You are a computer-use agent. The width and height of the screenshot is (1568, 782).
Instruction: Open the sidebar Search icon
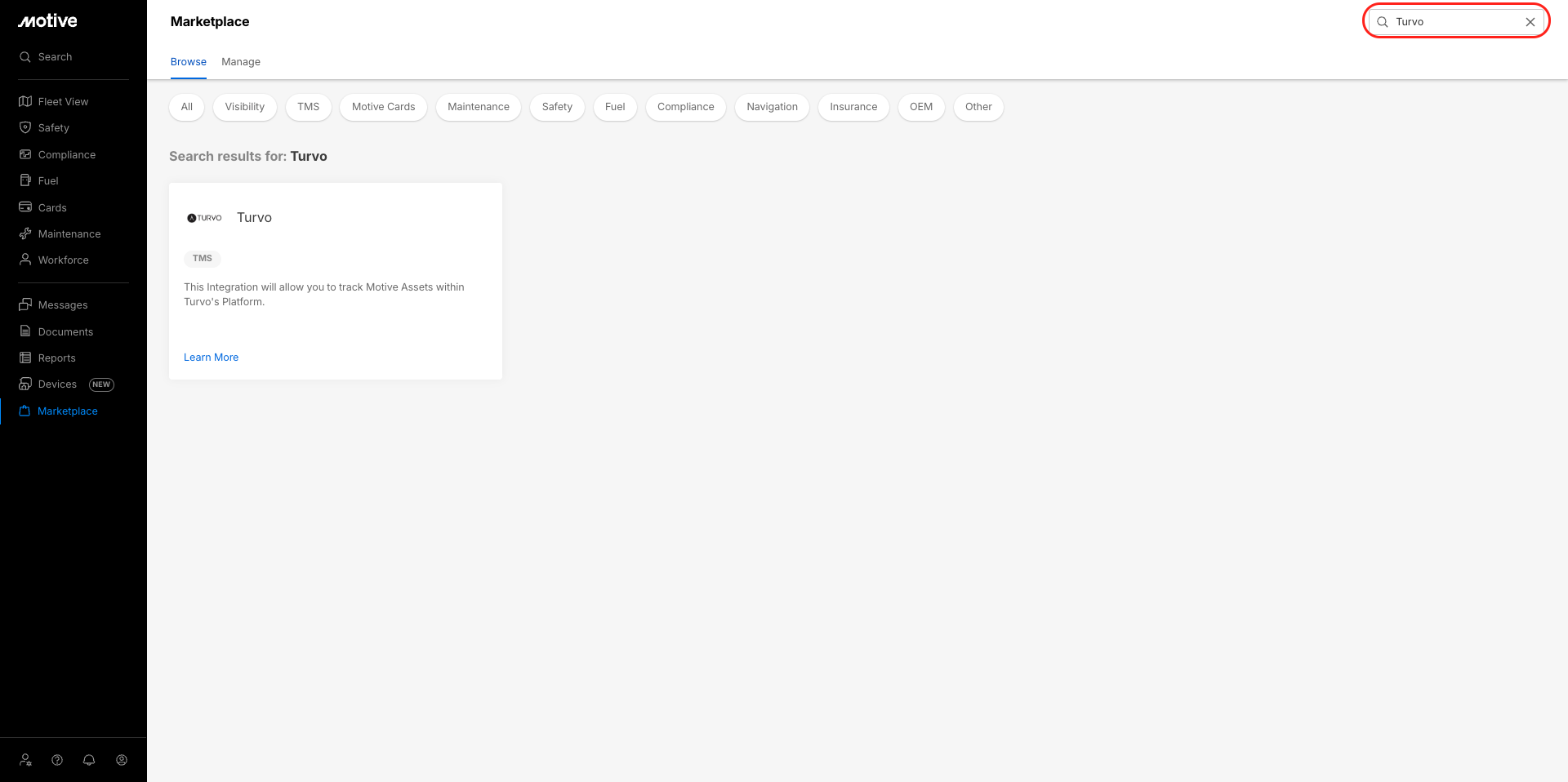pyautogui.click(x=25, y=57)
